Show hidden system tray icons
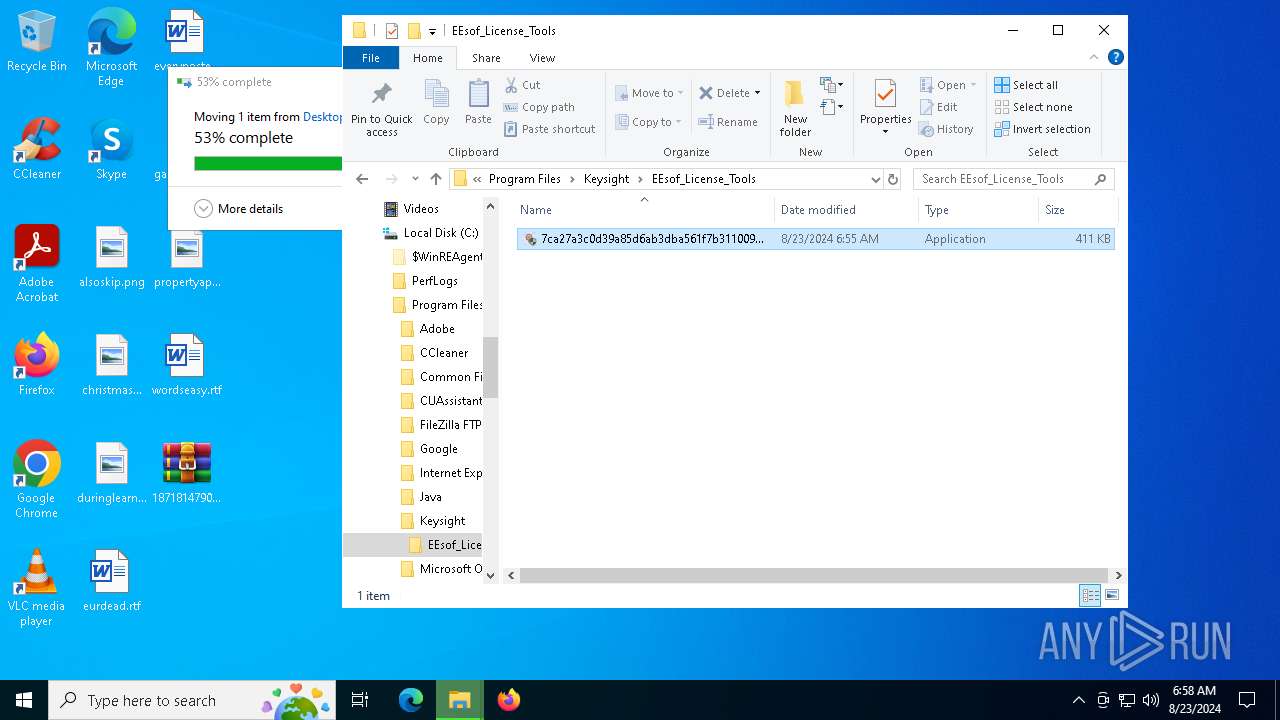1280x720 pixels. tap(1078, 700)
